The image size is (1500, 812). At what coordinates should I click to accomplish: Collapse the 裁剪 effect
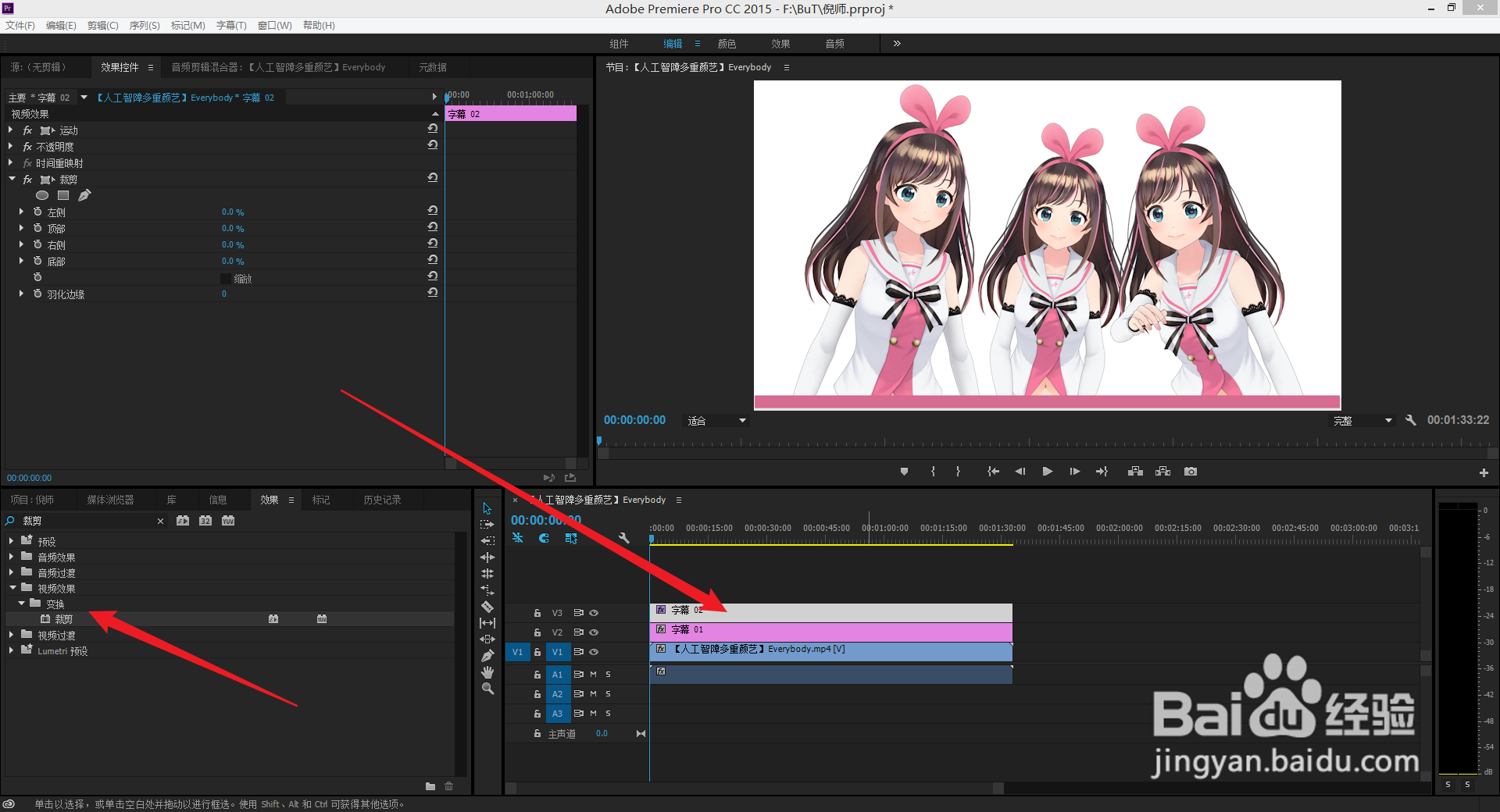click(12, 179)
